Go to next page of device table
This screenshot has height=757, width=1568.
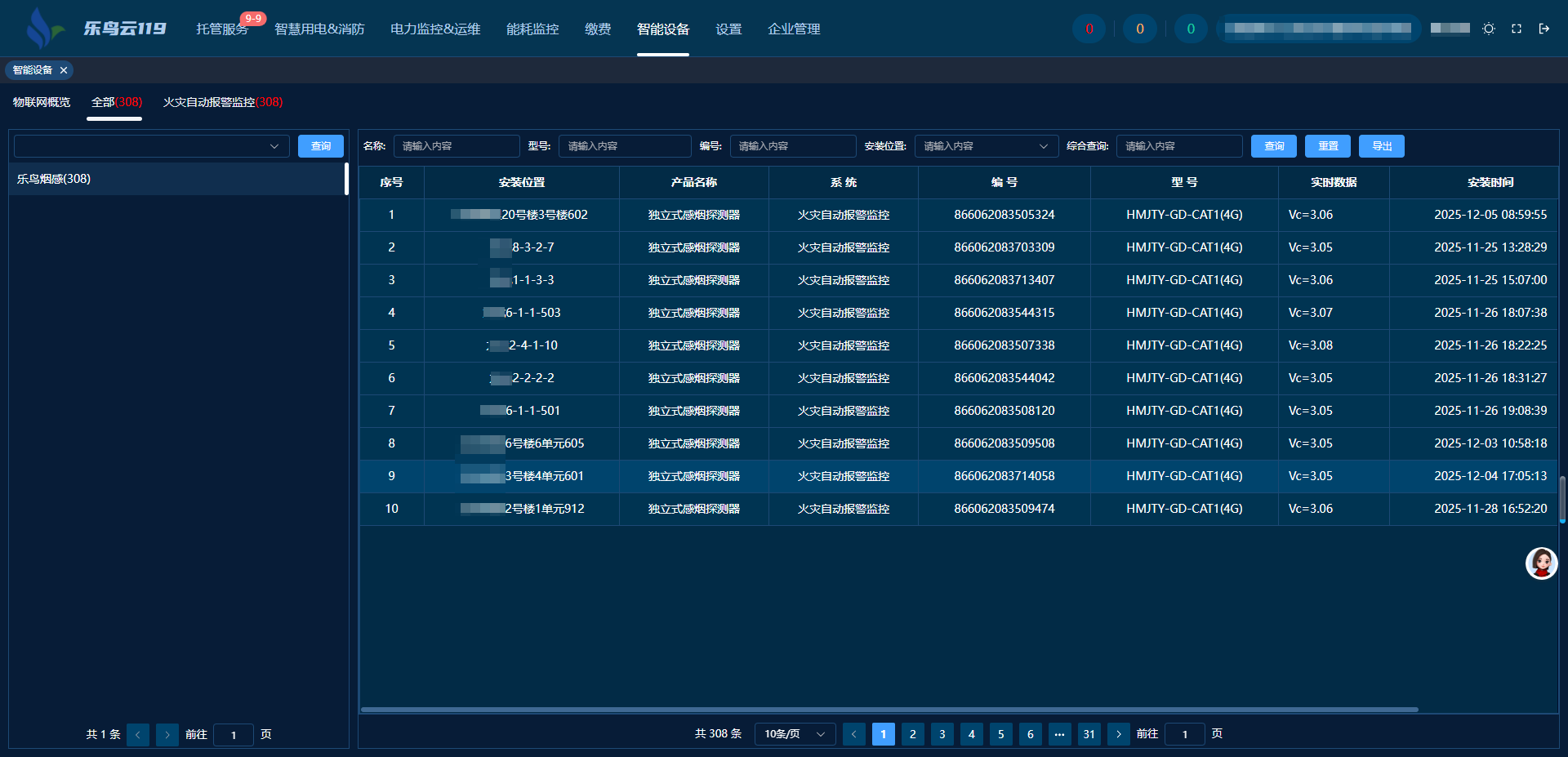(x=1119, y=734)
